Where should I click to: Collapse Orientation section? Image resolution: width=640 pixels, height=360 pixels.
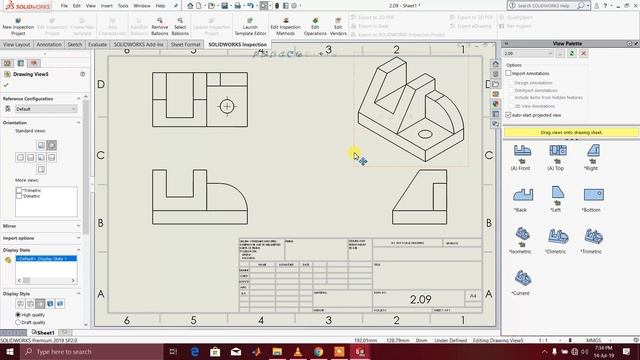point(78,122)
